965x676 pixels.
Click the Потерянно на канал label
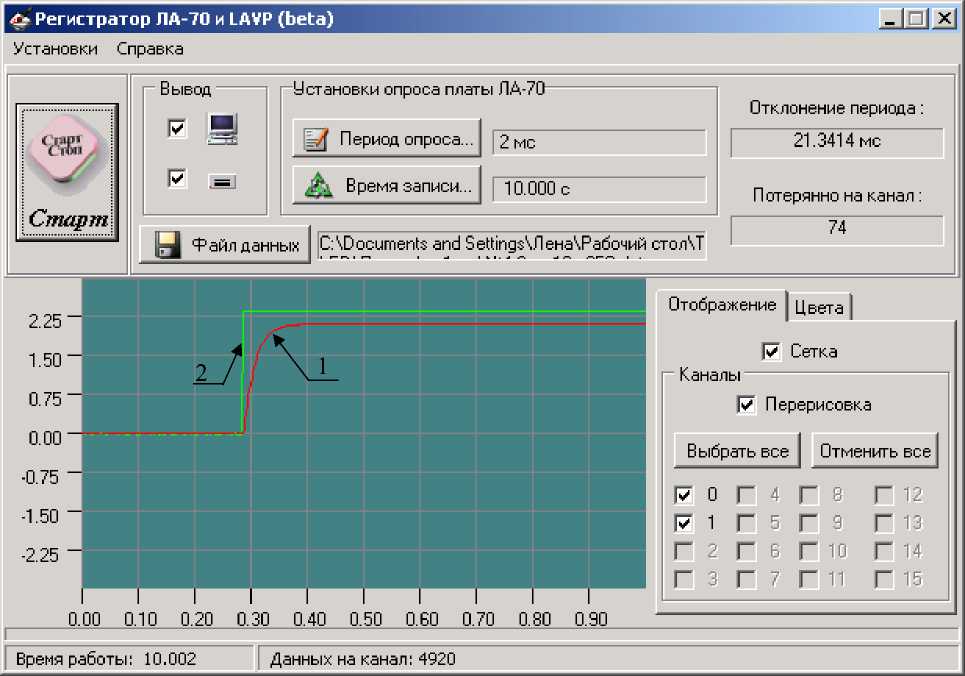[x=836, y=196]
